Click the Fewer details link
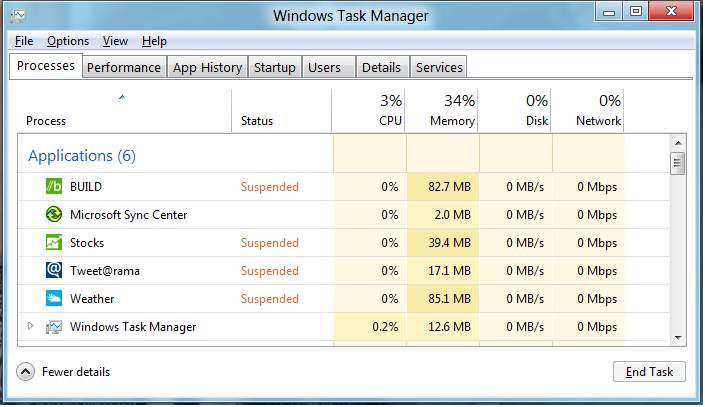 (76, 372)
